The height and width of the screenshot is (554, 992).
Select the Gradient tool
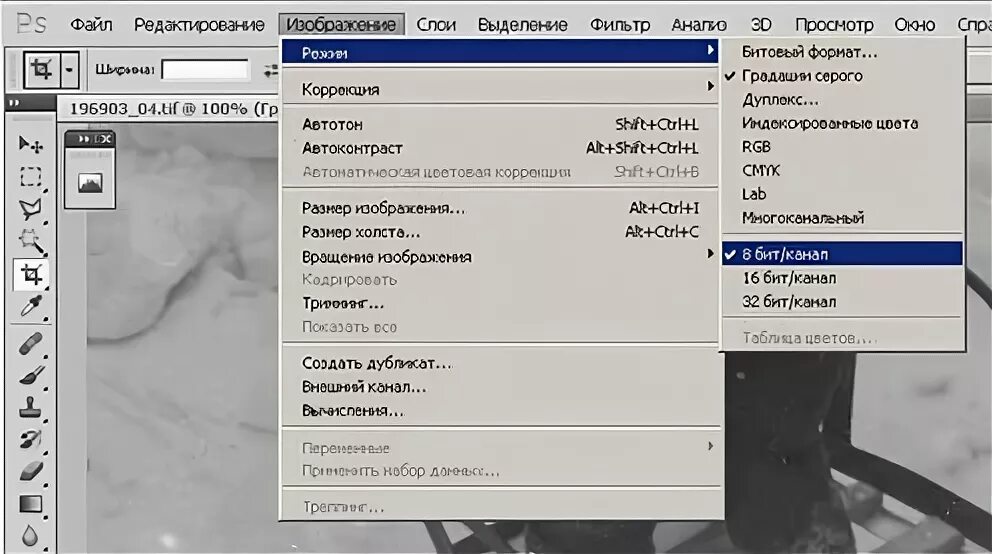click(30, 504)
